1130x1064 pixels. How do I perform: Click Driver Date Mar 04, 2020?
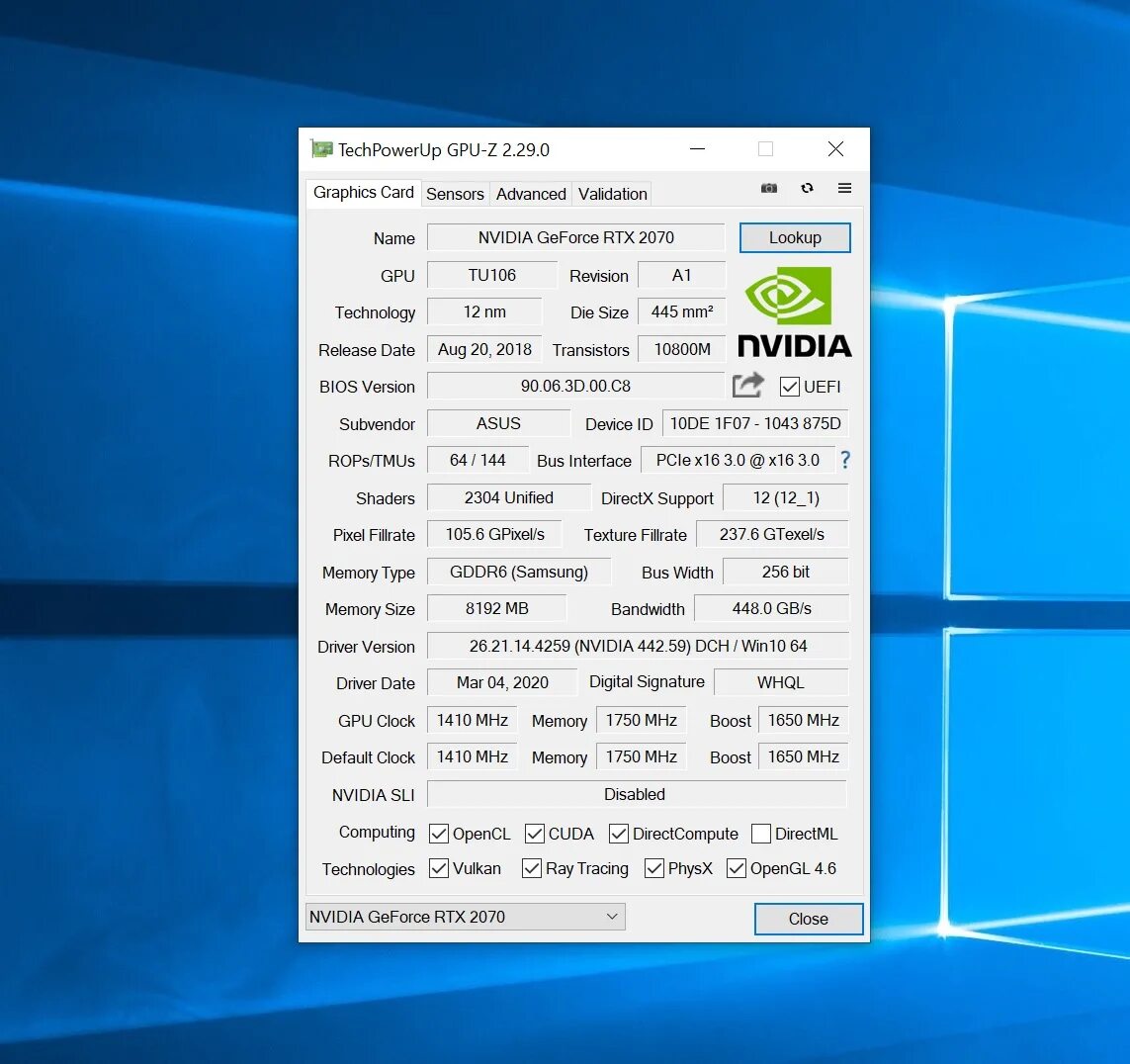(x=502, y=682)
